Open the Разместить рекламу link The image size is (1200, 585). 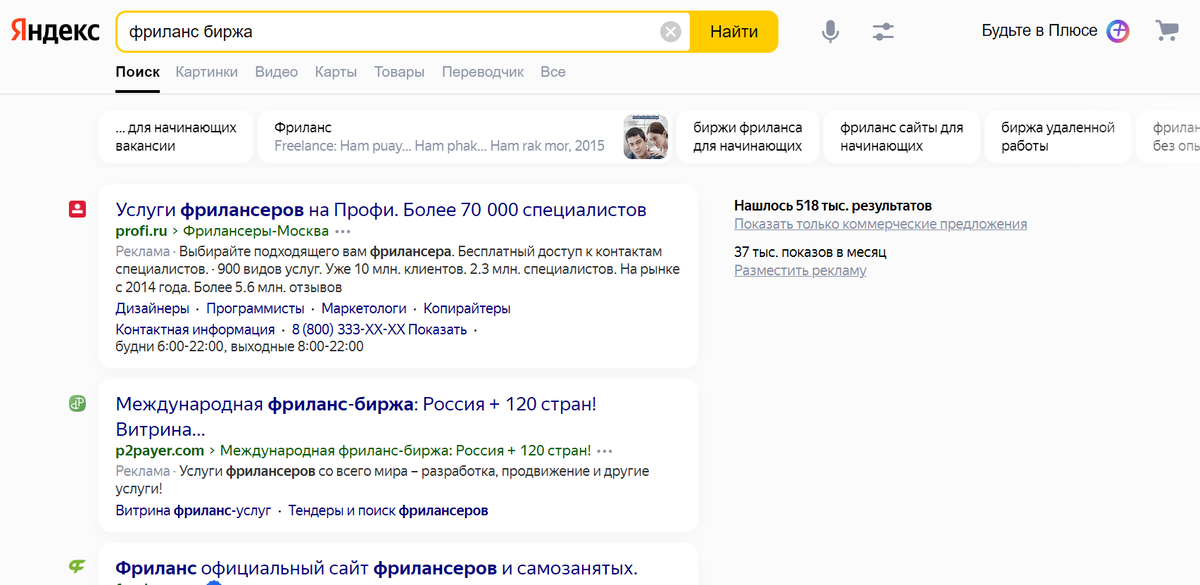[800, 270]
